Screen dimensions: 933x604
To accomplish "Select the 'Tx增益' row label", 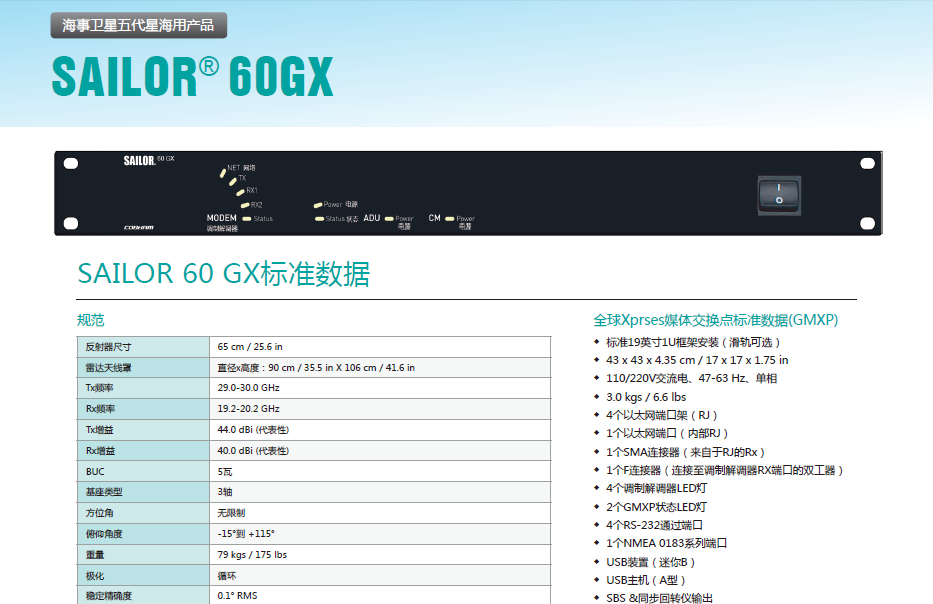I will pos(99,430).
